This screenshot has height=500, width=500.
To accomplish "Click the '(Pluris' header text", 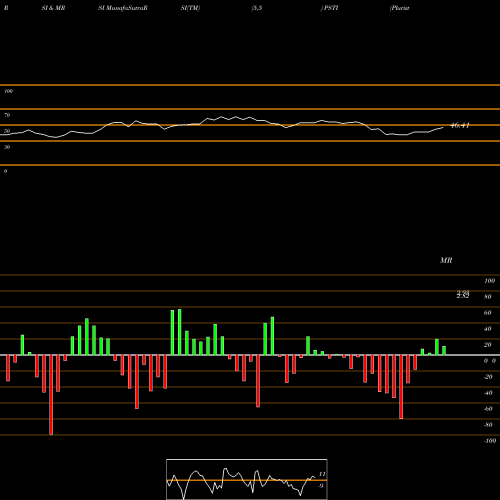I will tap(399, 8).
